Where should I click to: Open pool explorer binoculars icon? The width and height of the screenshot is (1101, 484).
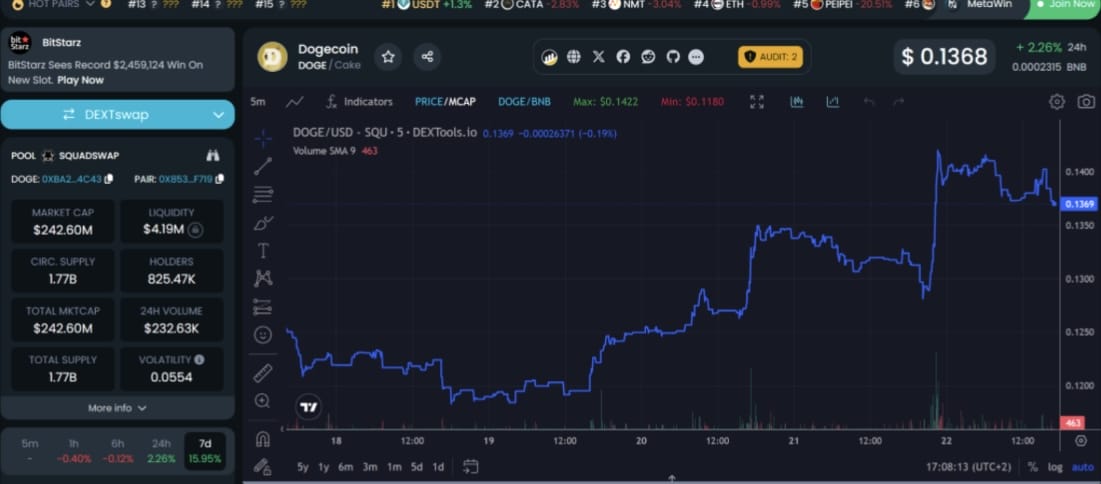(213, 155)
